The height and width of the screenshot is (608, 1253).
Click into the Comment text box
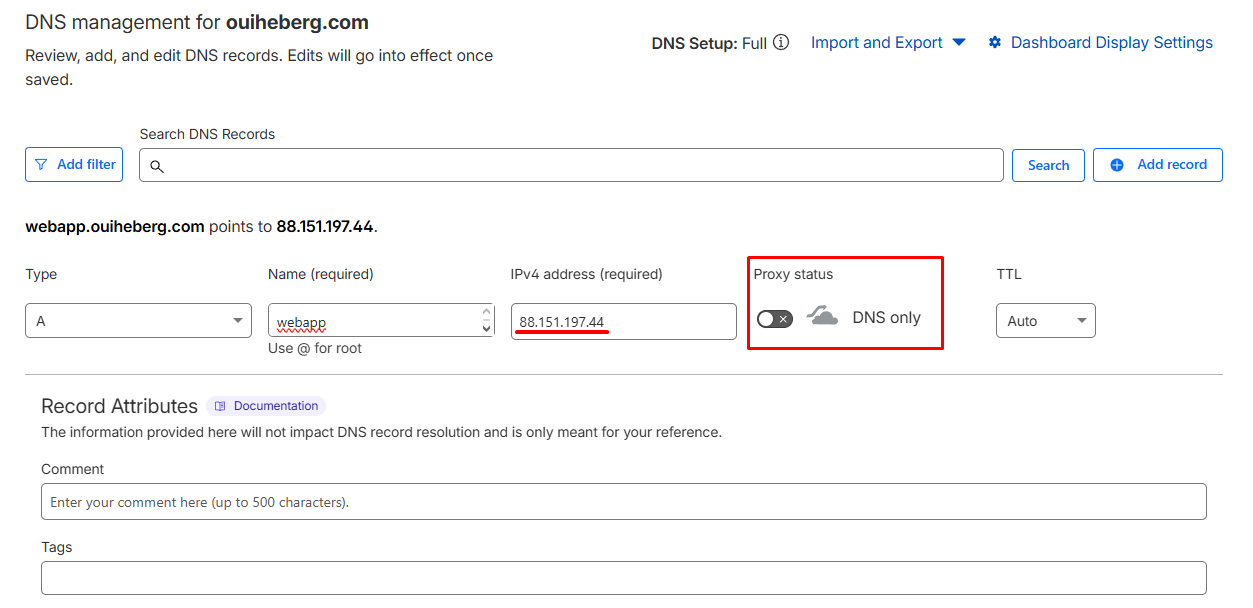(x=623, y=502)
